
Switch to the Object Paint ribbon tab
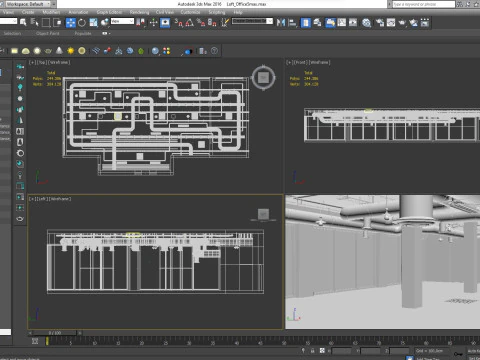pos(48,33)
